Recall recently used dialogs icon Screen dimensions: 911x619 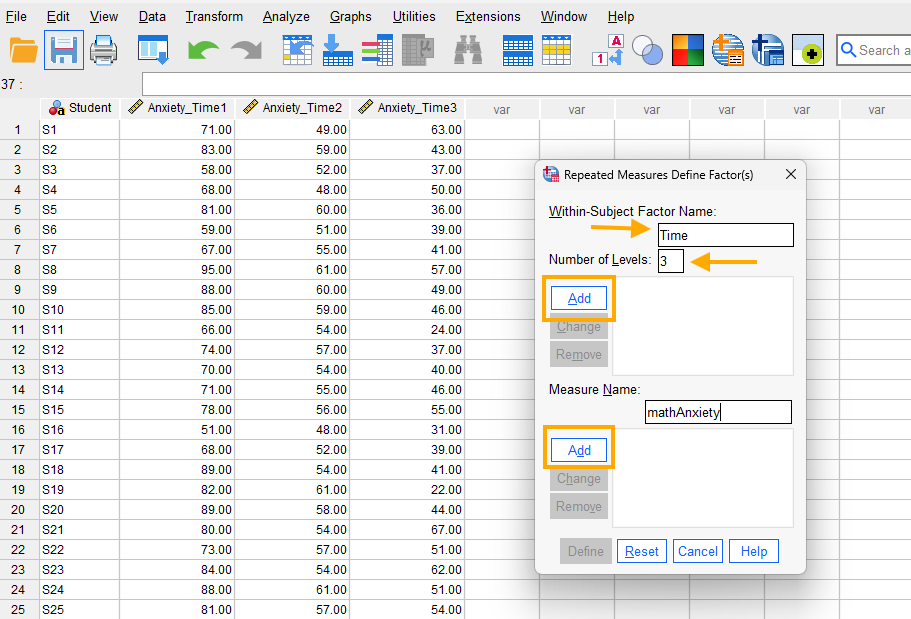point(153,50)
